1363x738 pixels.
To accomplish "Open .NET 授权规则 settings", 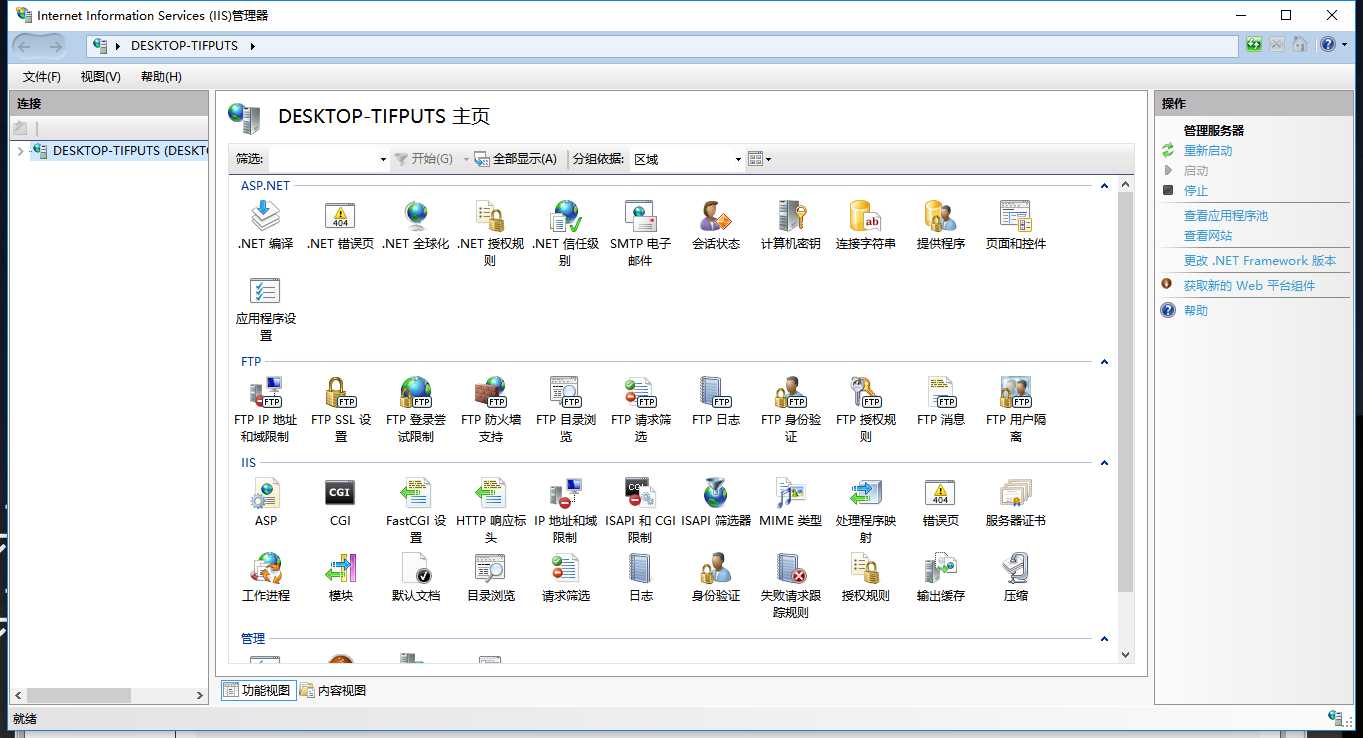I will point(490,217).
